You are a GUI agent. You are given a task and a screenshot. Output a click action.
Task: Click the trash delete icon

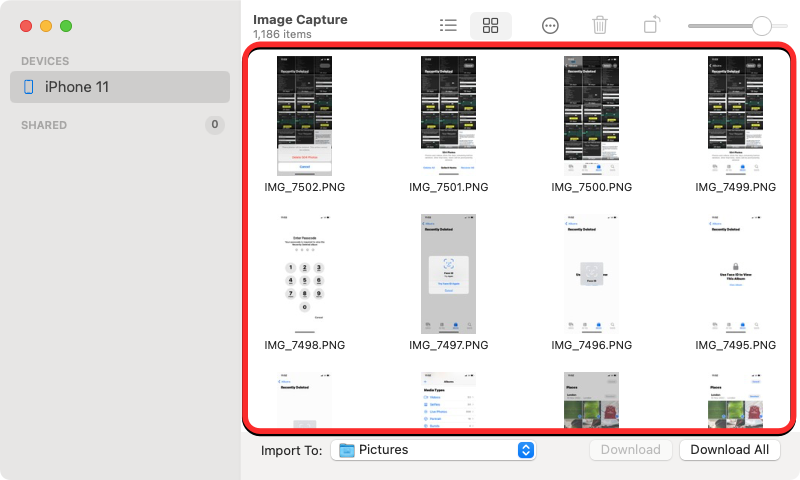point(600,26)
